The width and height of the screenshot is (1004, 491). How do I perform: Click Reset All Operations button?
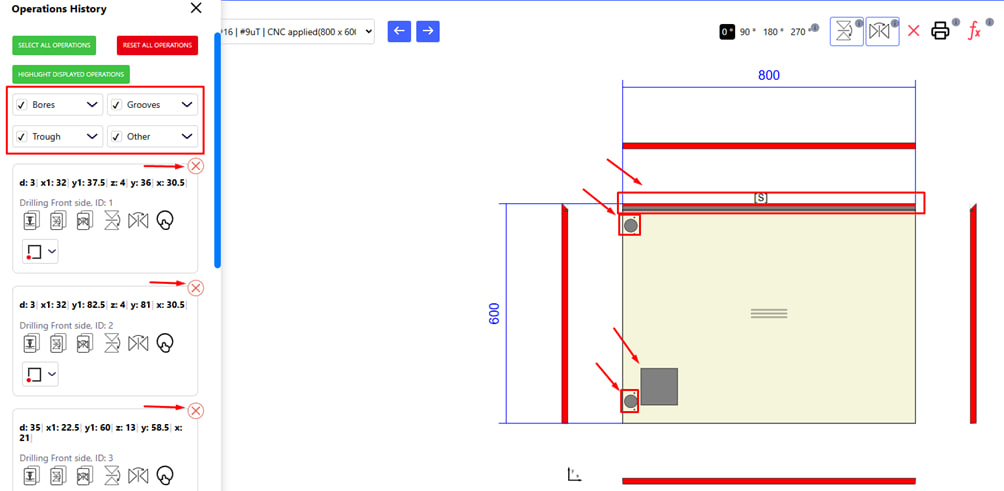157,45
